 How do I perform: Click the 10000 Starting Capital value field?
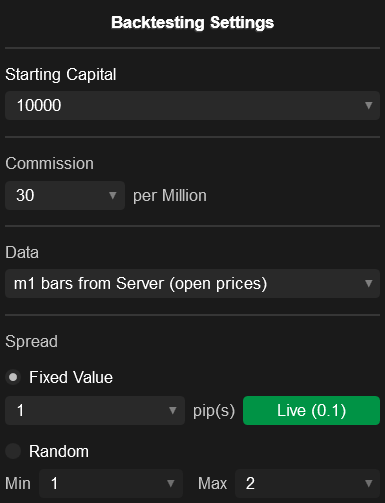[x=192, y=106]
